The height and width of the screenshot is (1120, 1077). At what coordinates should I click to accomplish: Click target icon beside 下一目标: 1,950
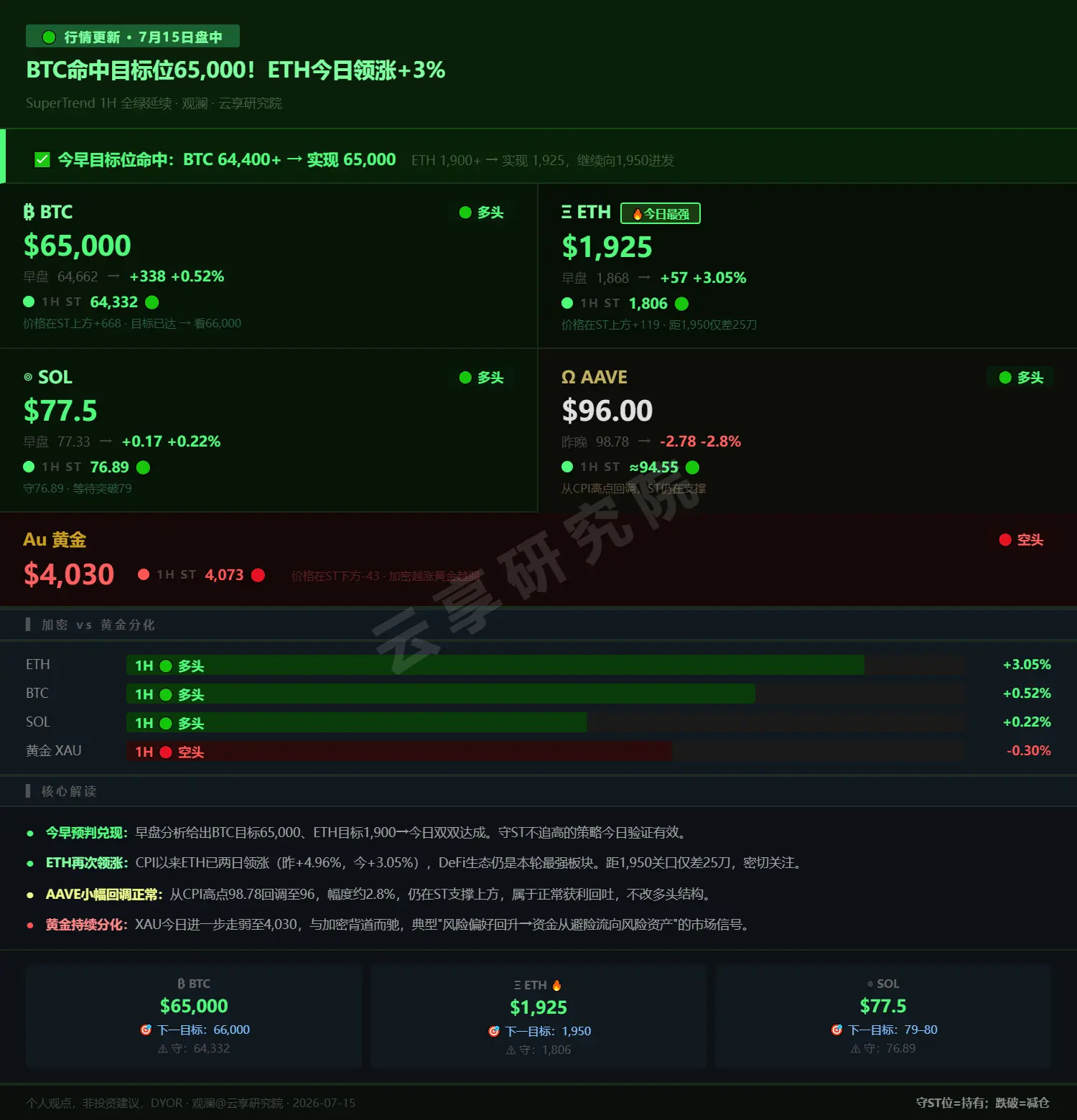(494, 1031)
